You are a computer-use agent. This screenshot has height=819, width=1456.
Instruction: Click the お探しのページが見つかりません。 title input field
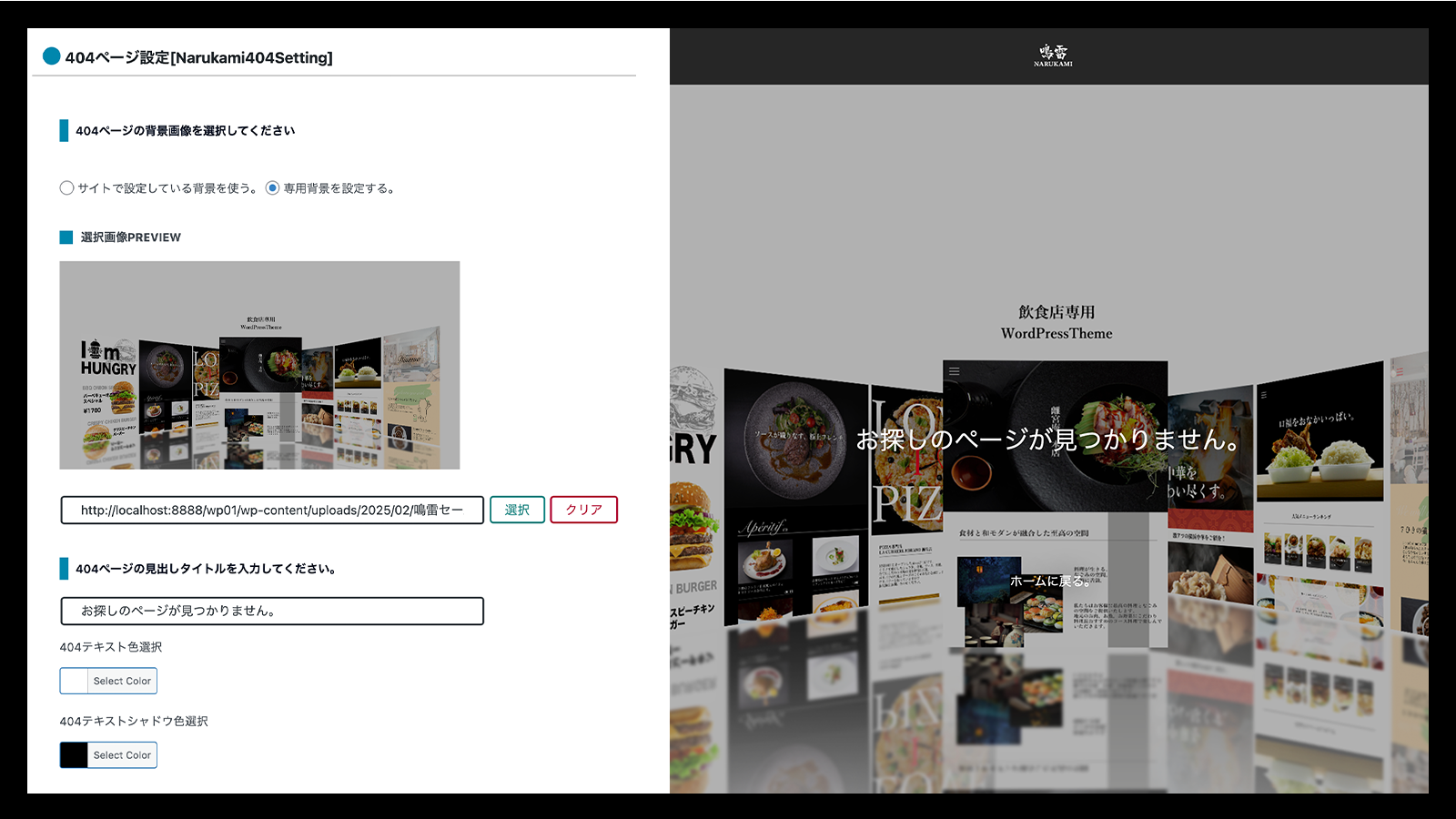point(272,611)
